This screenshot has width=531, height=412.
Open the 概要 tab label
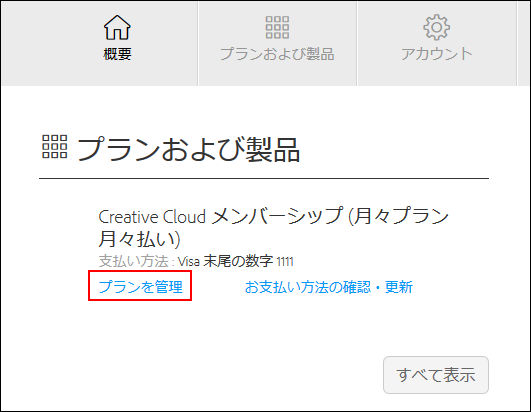click(x=117, y=54)
